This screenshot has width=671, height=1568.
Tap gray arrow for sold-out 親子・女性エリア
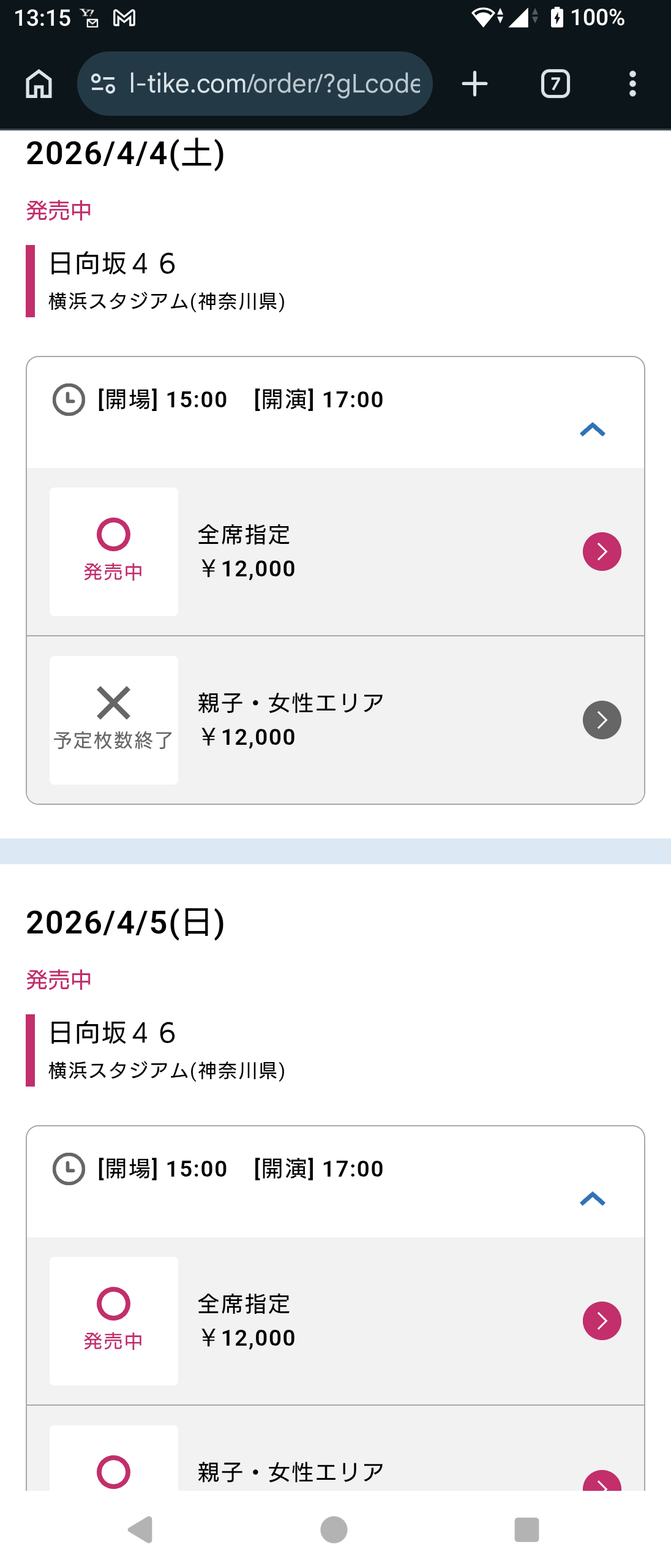coord(602,720)
